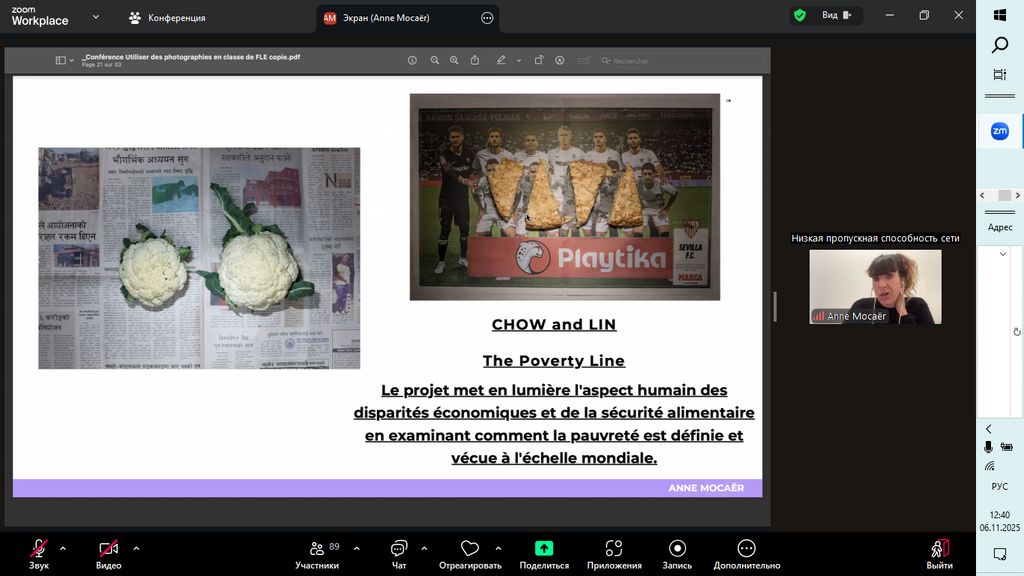1024x576 pixels.
Task: Expand video options arrow next to Видео
Action: click(136, 548)
